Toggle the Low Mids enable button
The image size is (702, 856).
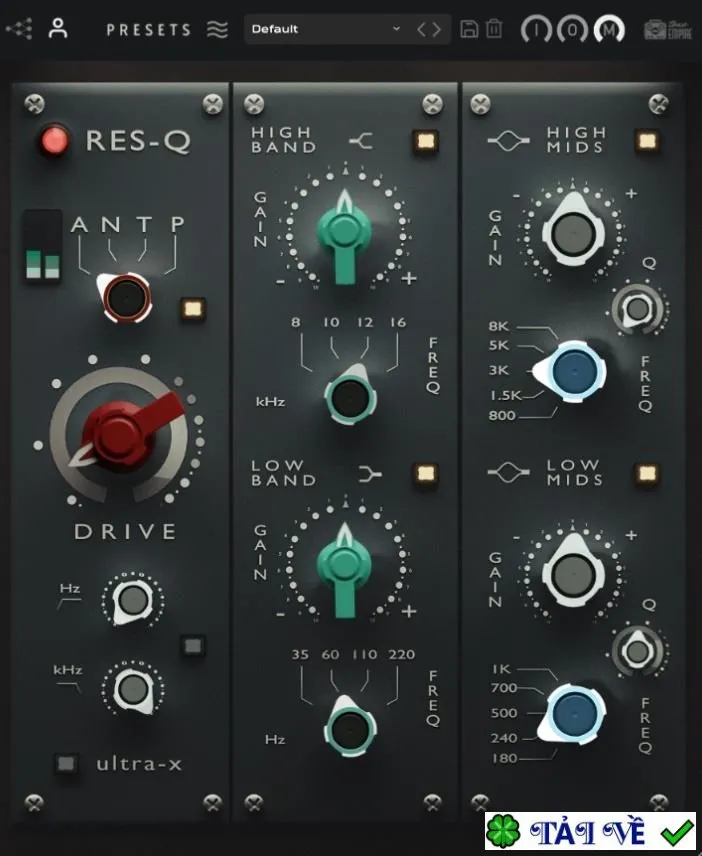647,473
